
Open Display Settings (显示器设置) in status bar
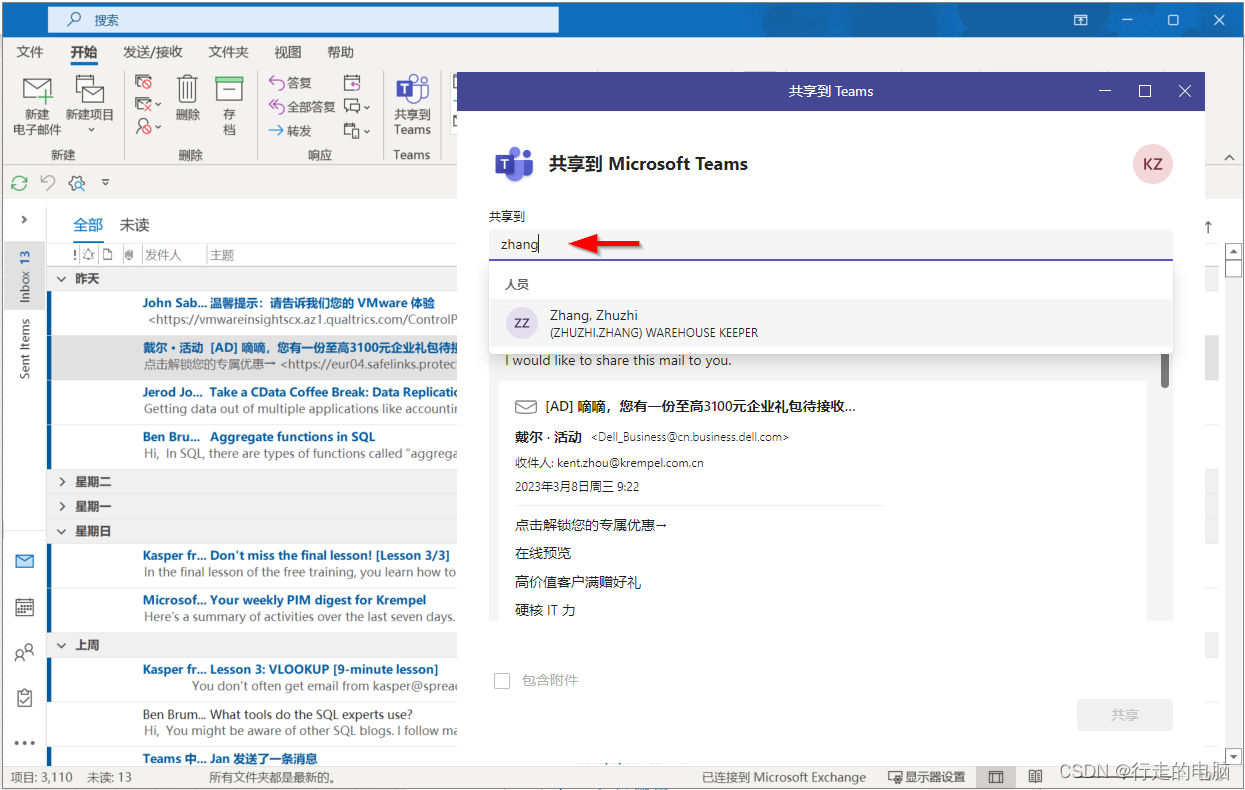(x=927, y=777)
